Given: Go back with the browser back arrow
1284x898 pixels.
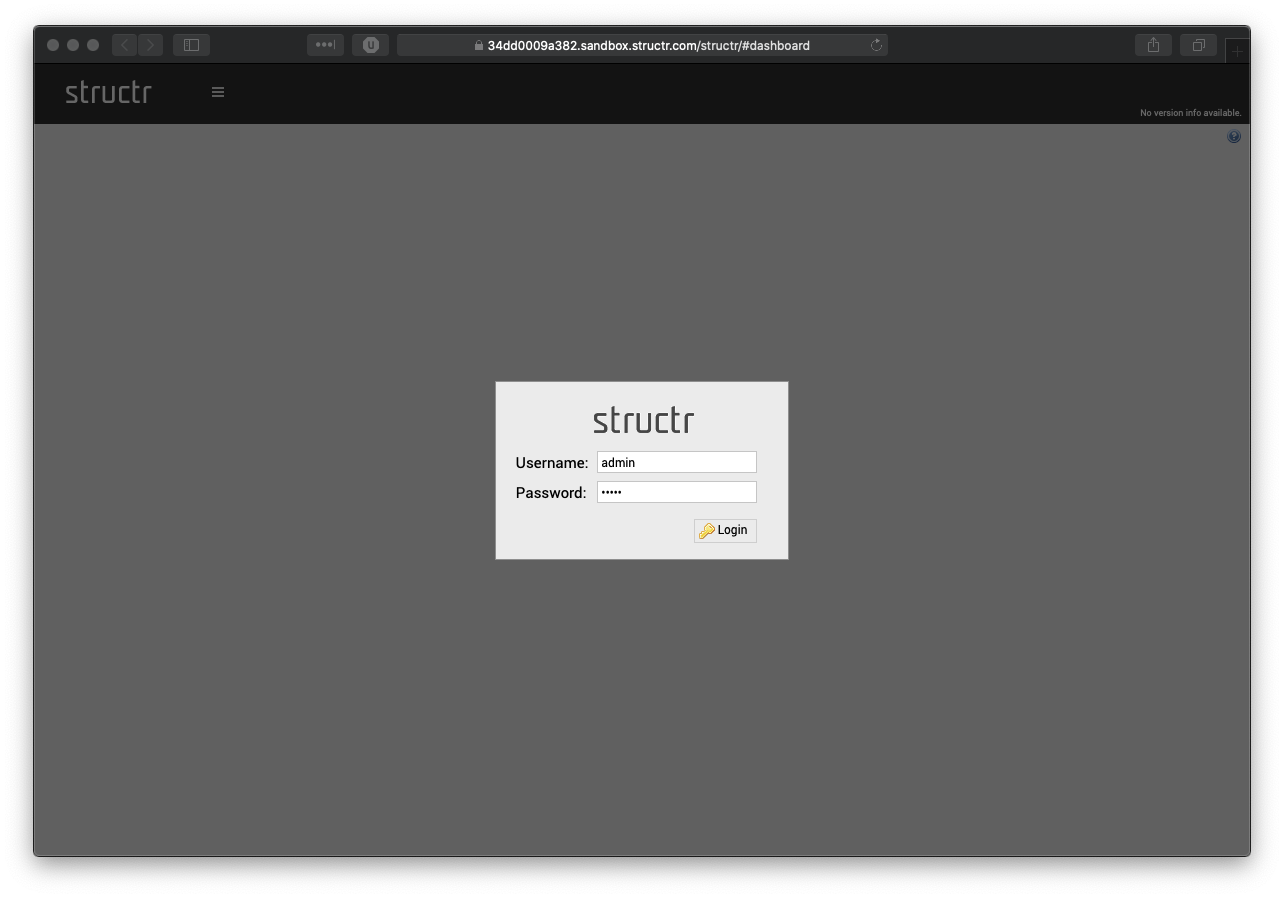Looking at the screenshot, I should 125,45.
